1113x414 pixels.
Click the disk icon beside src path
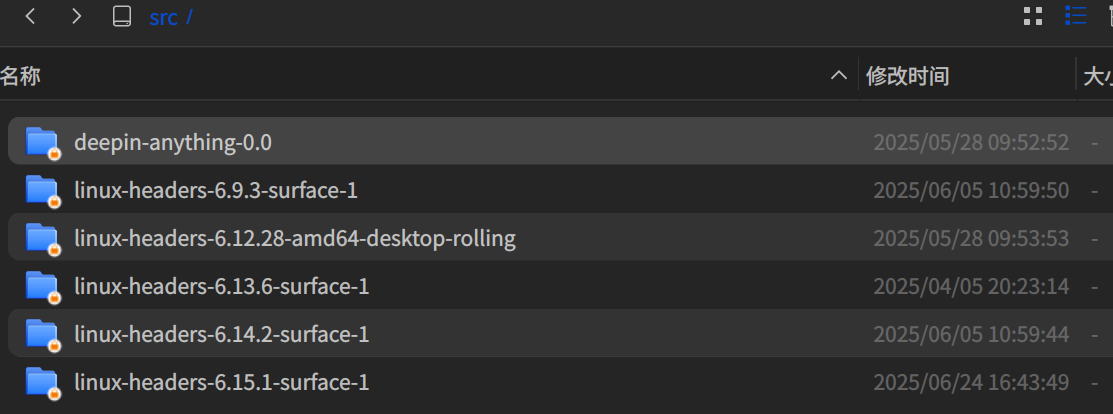122,16
